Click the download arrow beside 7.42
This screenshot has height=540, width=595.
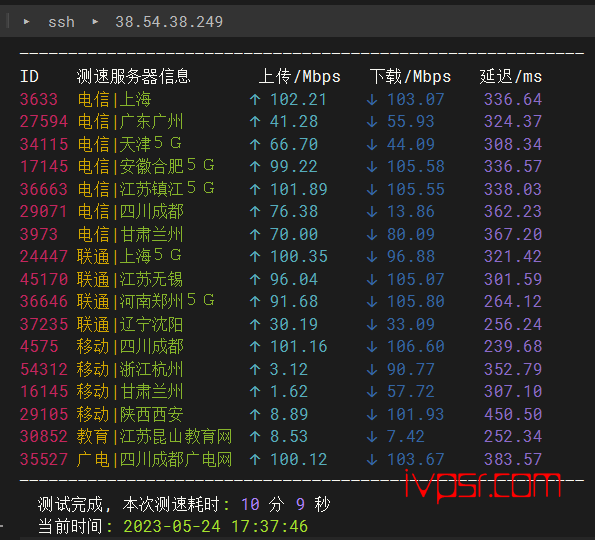(372, 437)
